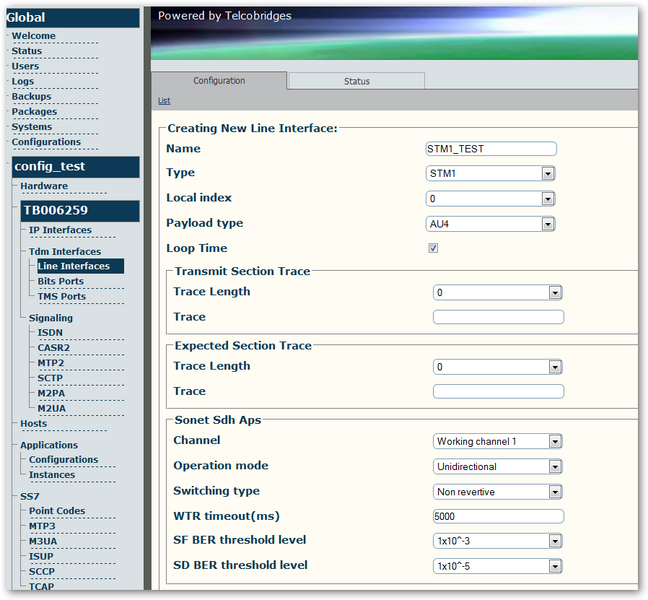Click the List link
This screenshot has width=648, height=600.
164,100
